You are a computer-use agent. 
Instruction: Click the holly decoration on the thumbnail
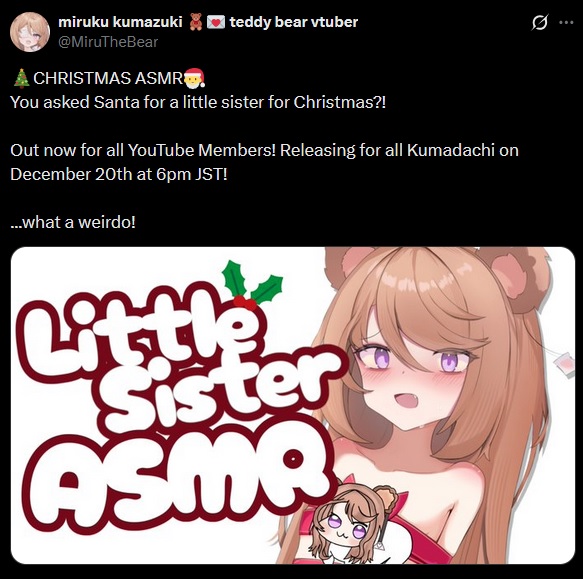point(252,286)
